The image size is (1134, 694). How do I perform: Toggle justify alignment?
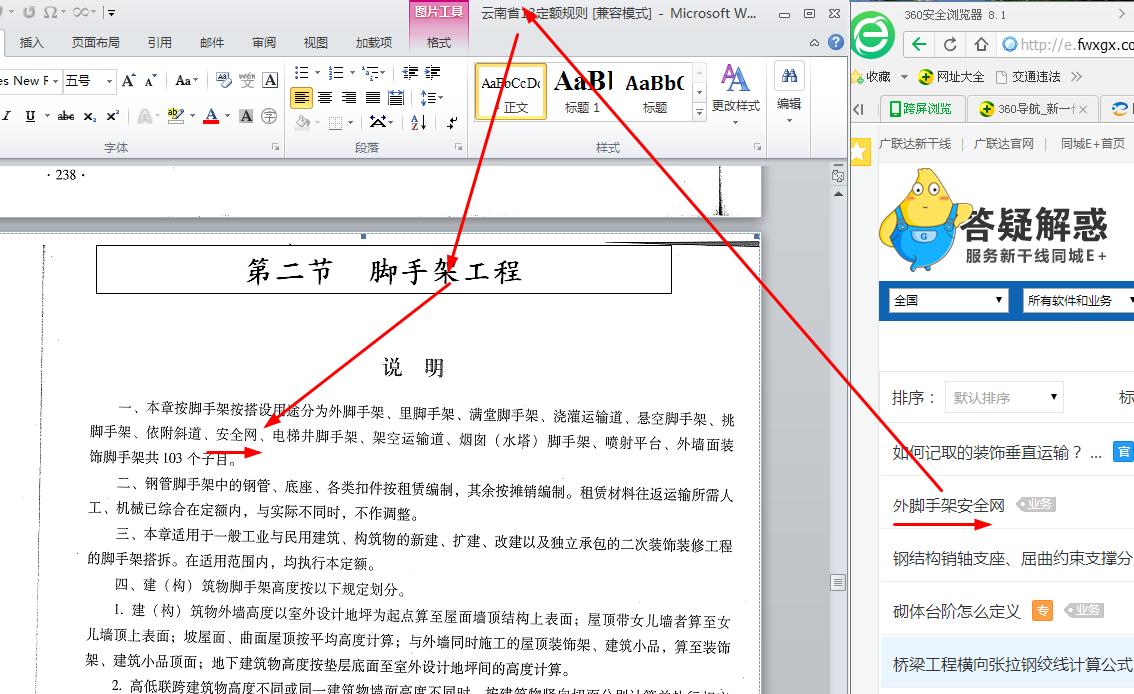coord(372,98)
